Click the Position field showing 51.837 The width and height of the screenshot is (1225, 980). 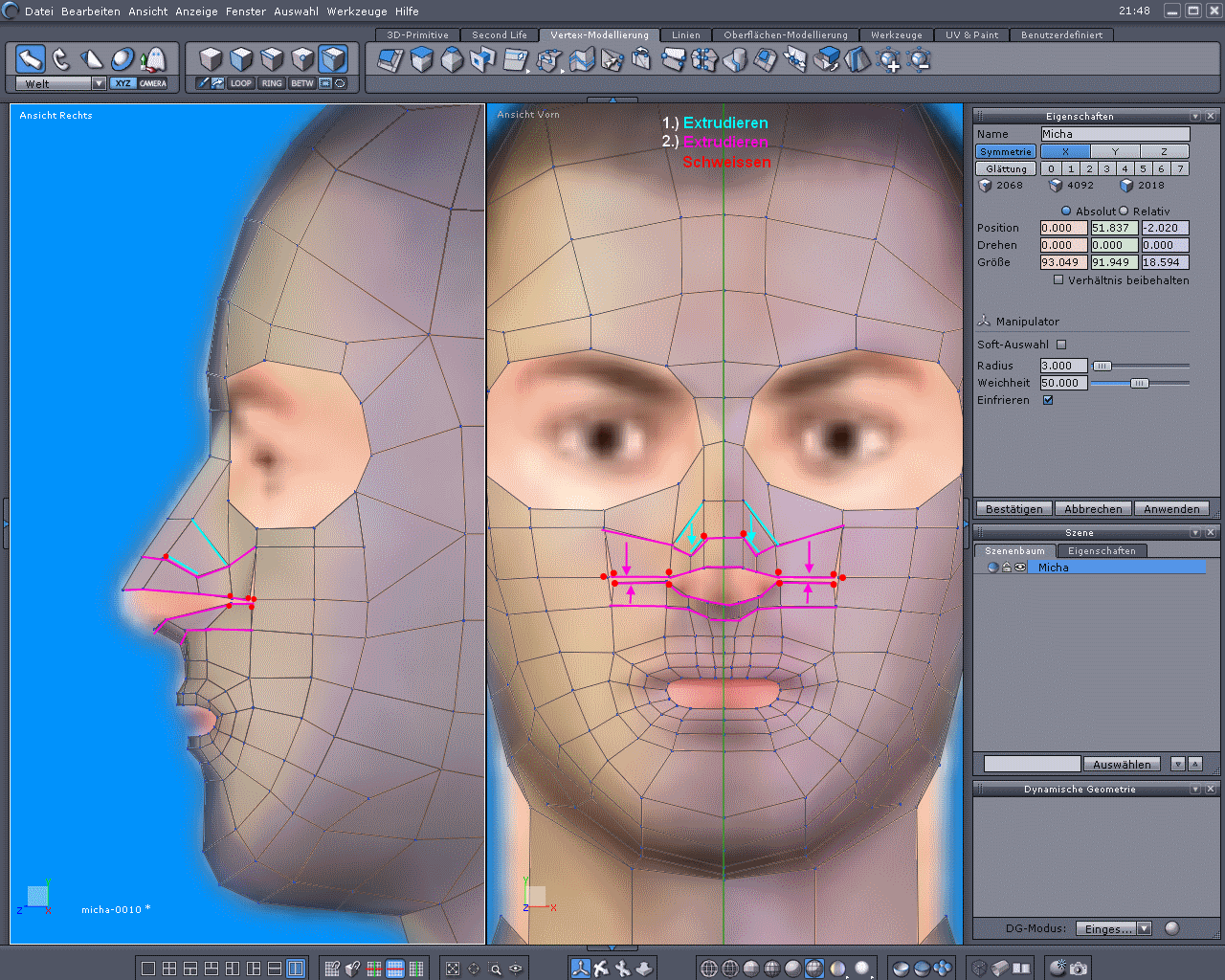[x=1114, y=228]
